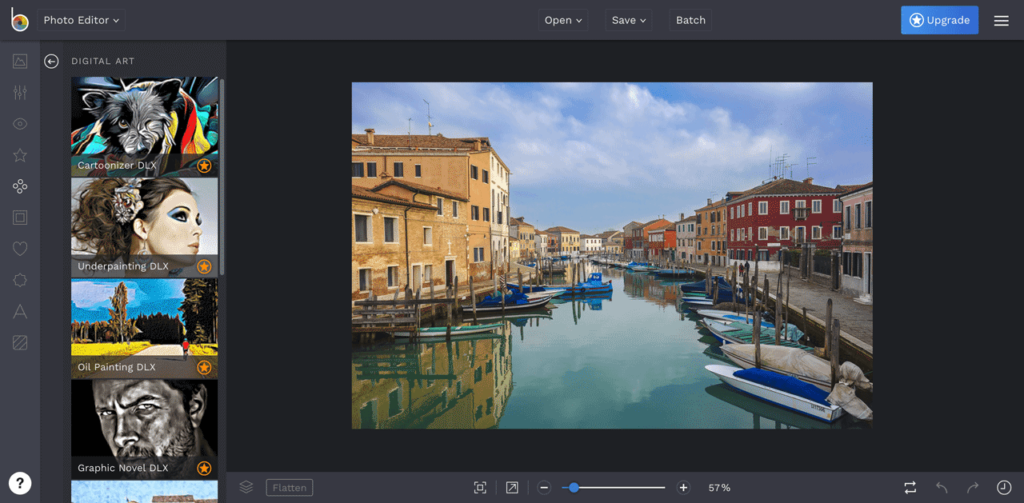Viewport: 1024px width, 503px height.
Task: Expand the Save dropdown menu
Action: 629,20
